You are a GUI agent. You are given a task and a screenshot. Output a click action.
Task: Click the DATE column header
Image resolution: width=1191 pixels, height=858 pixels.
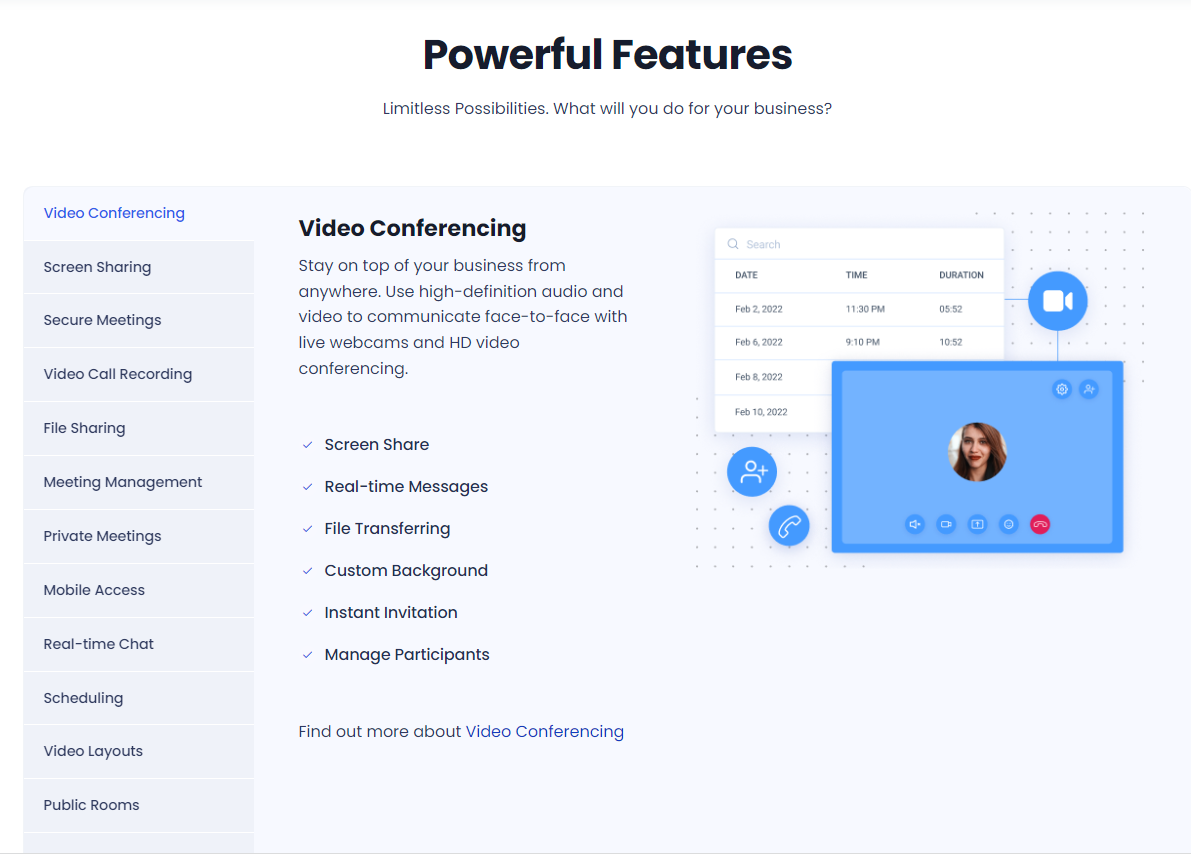(747, 275)
